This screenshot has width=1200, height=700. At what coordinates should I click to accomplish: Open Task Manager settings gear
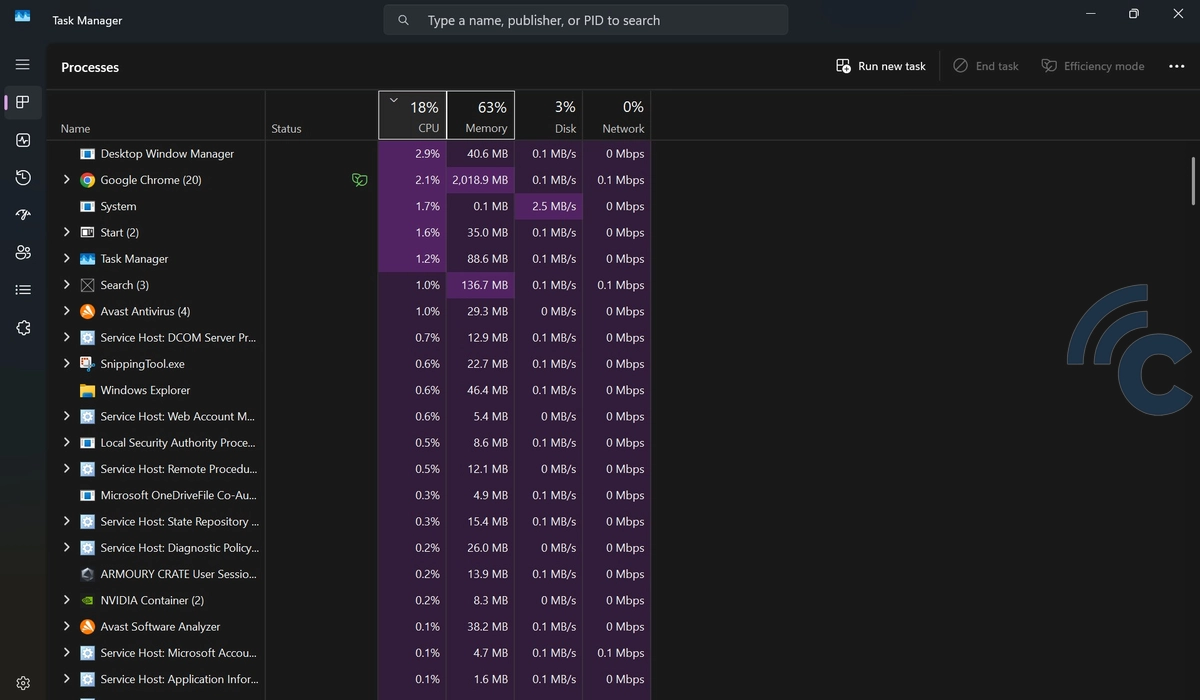(23, 683)
